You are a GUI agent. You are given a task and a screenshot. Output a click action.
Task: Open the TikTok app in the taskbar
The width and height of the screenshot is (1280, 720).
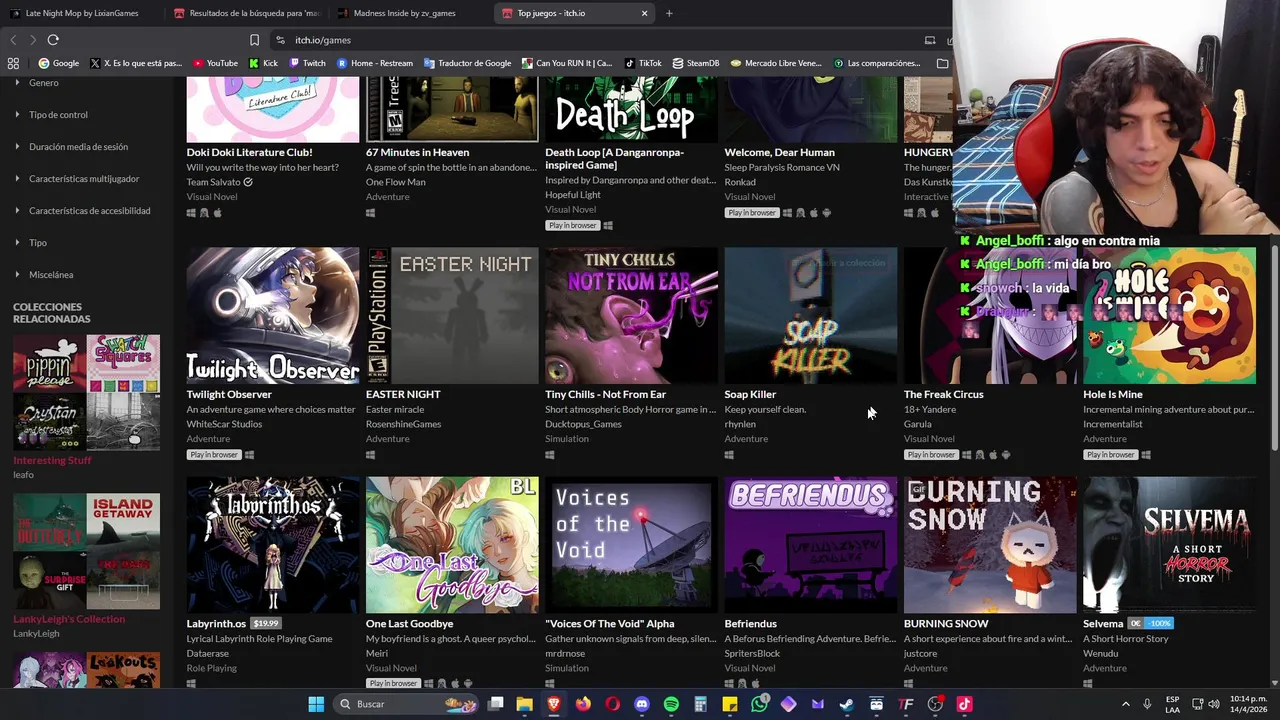point(964,704)
